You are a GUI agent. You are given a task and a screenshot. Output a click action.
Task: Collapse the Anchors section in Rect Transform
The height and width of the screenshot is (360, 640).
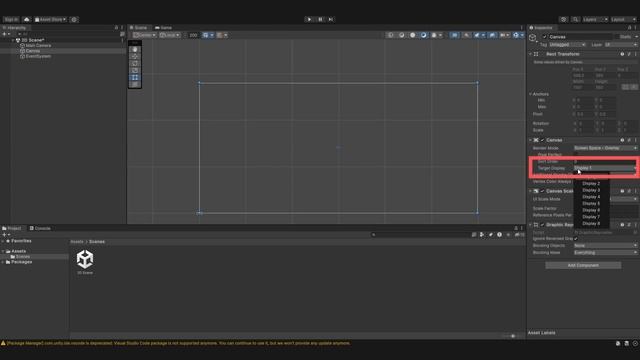click(531, 94)
